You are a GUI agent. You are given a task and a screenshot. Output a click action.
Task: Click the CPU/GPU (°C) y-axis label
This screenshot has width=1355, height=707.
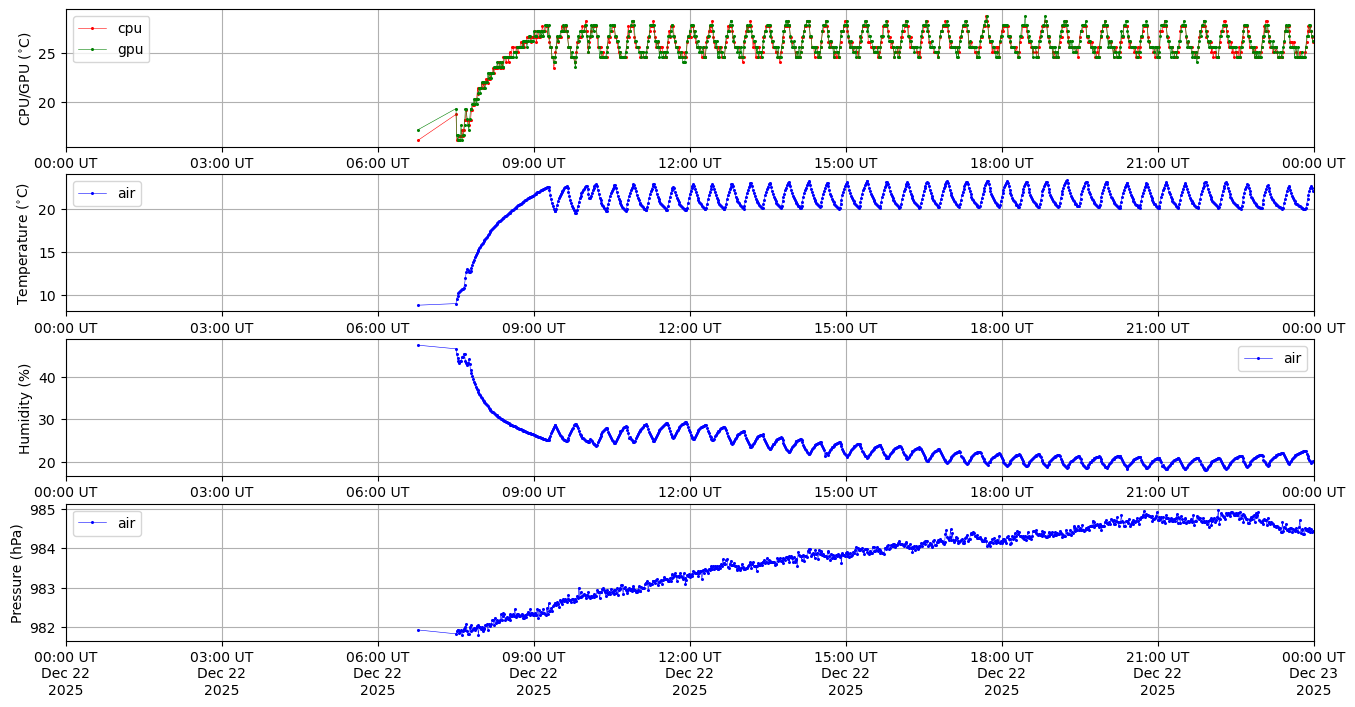[x=25, y=78]
